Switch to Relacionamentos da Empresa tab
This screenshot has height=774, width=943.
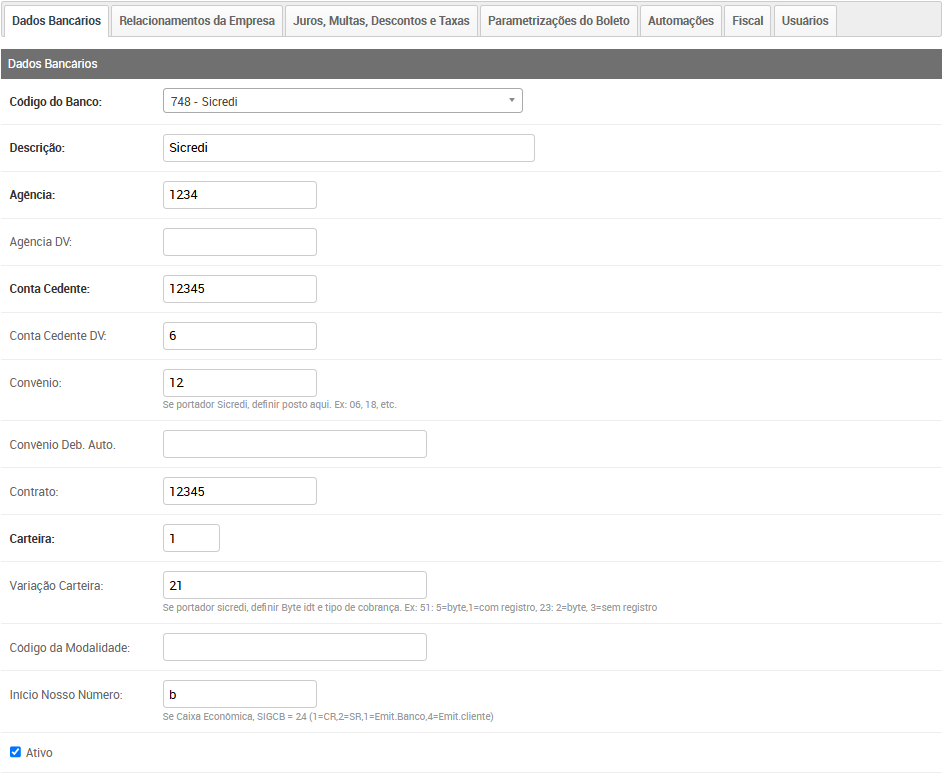point(197,21)
